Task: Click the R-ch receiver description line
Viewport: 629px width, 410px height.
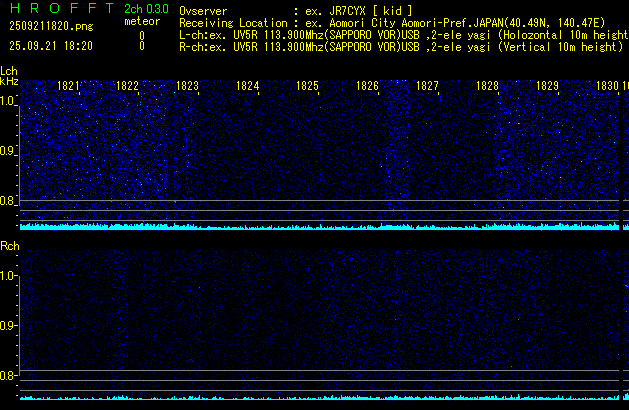Action: [x=400, y=46]
